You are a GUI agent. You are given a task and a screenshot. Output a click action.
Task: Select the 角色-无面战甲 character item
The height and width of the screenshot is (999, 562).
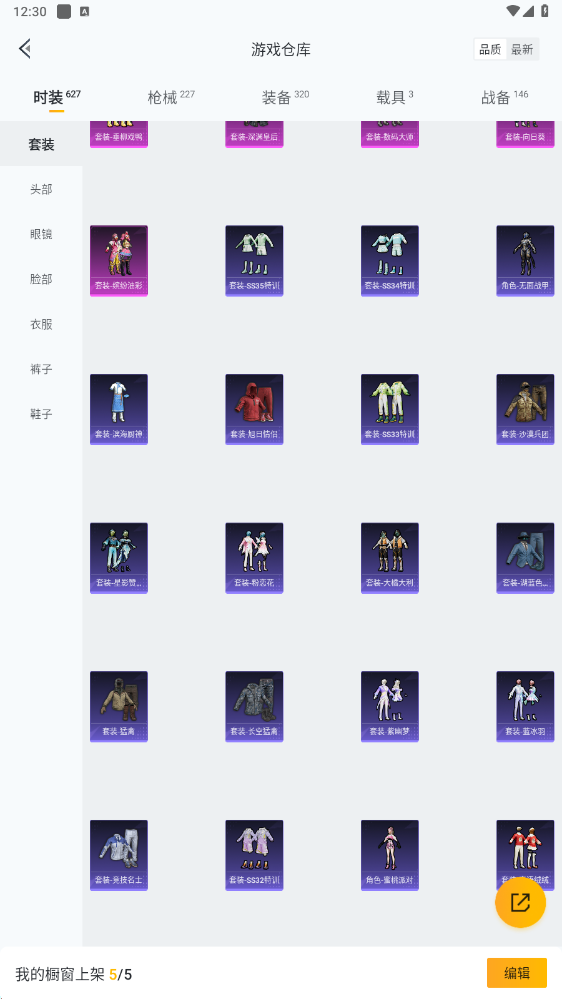pos(525,261)
